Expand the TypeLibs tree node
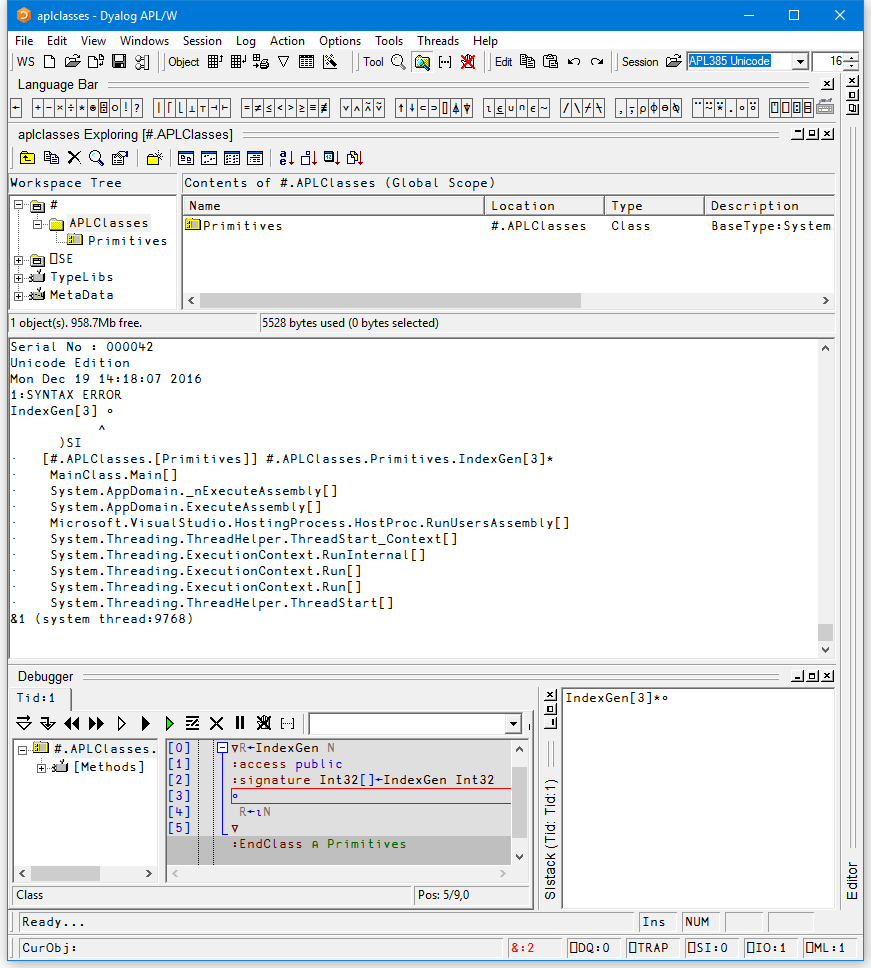The image size is (871, 968). 18,278
